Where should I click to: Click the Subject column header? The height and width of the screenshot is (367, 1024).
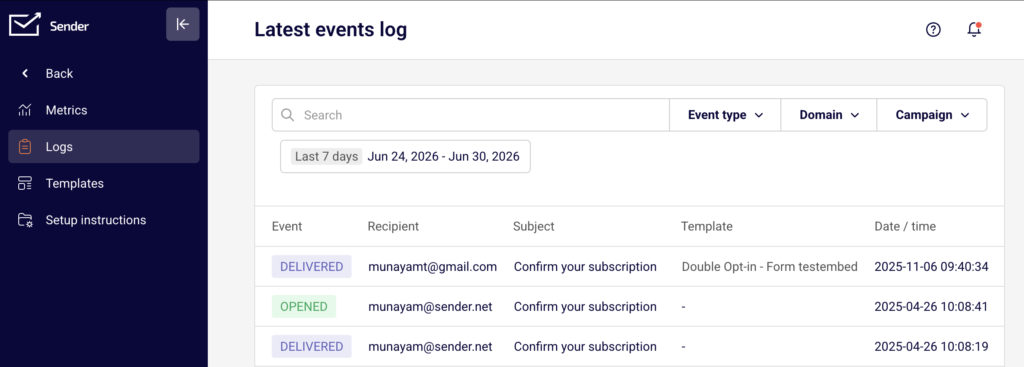click(x=534, y=227)
